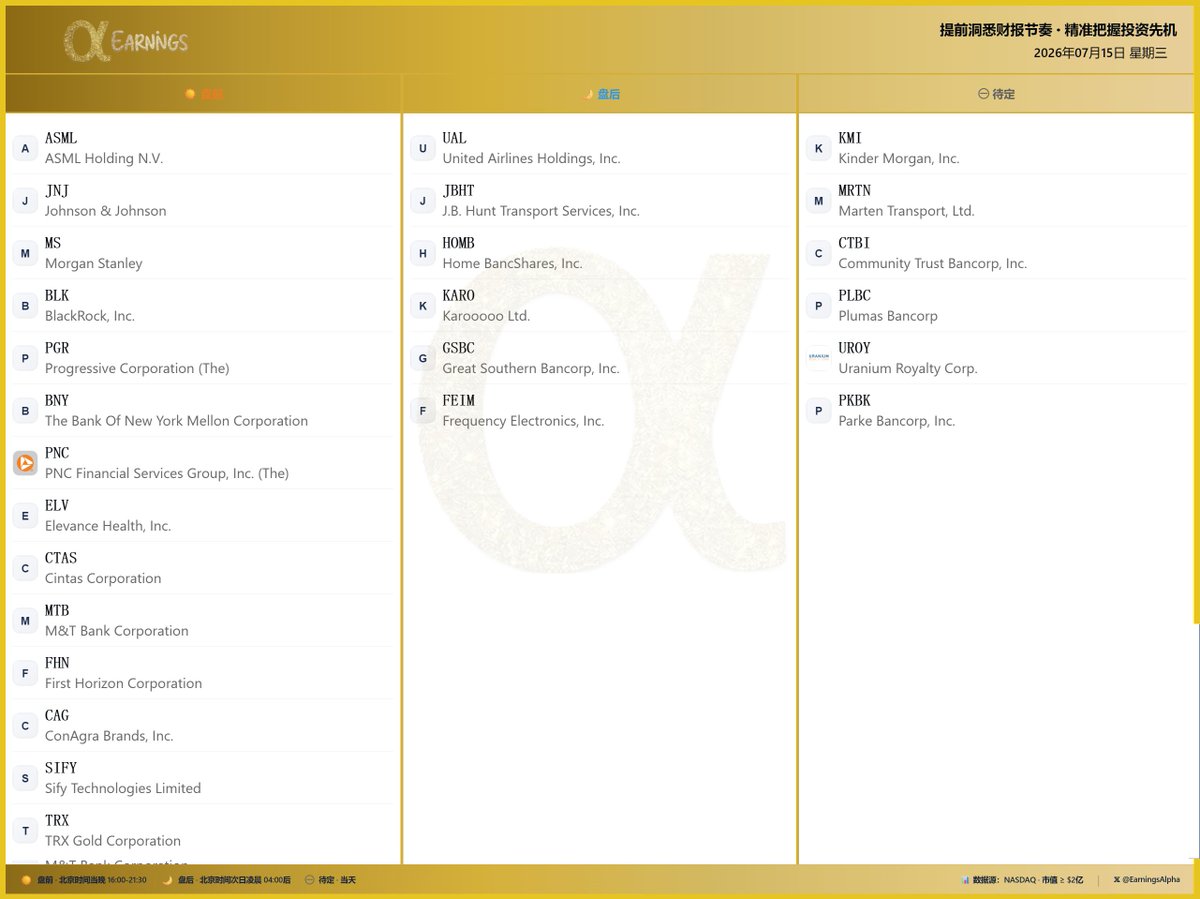Select the PLBC letter P avatar
The width and height of the screenshot is (1200, 899).
coord(819,306)
